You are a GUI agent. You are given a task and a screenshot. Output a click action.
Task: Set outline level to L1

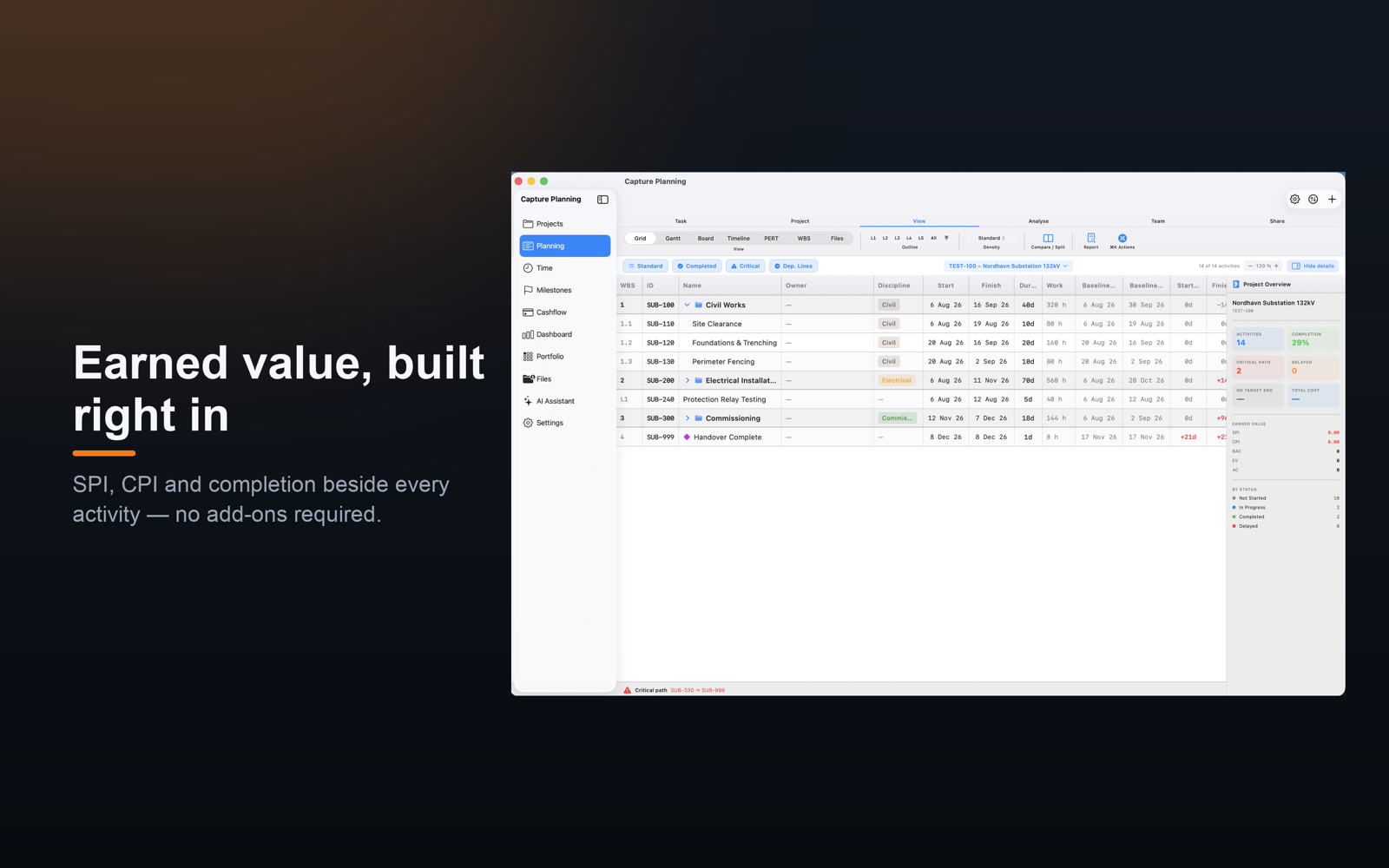[873, 238]
